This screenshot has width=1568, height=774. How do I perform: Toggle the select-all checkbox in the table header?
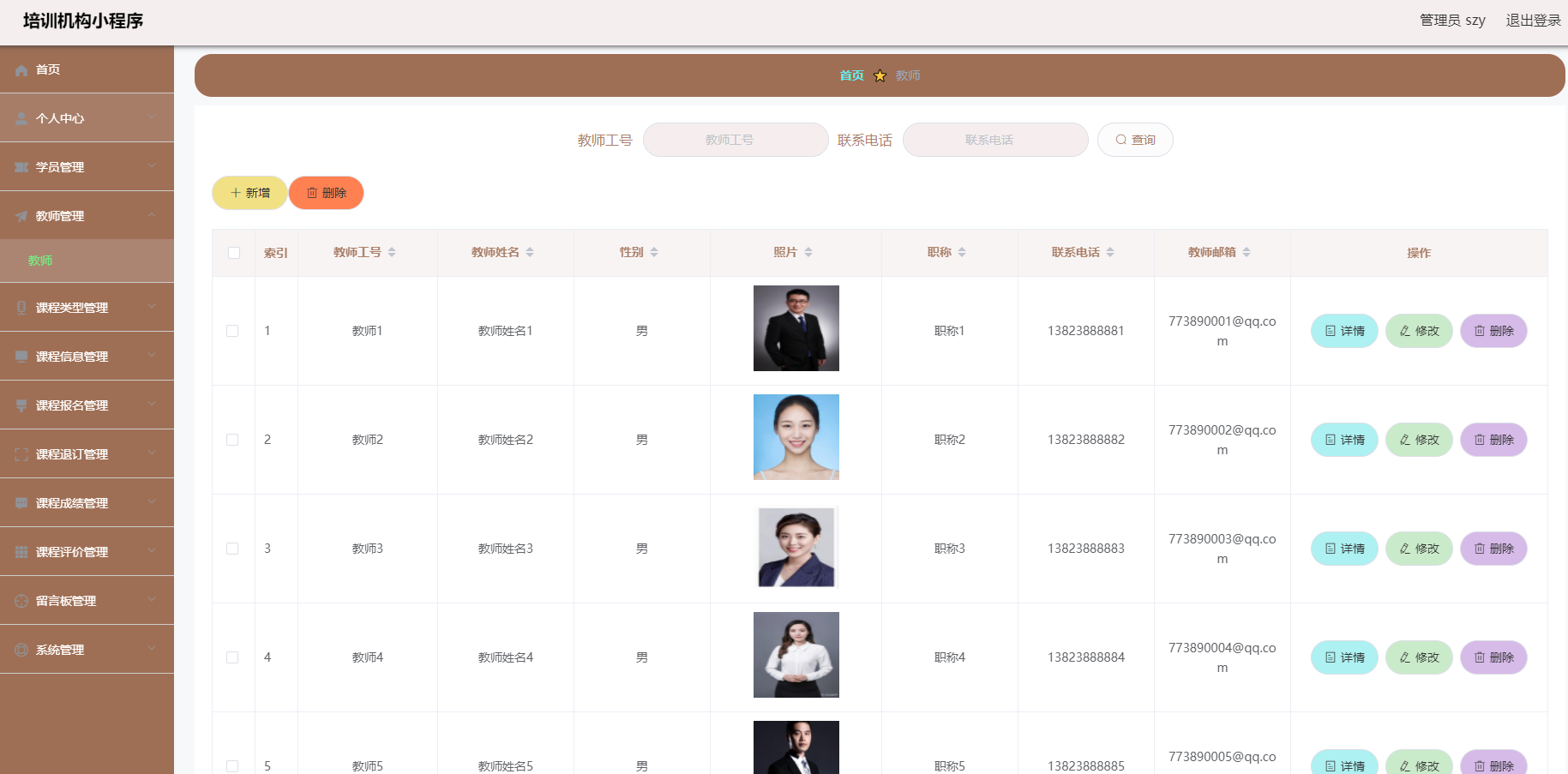tap(234, 253)
